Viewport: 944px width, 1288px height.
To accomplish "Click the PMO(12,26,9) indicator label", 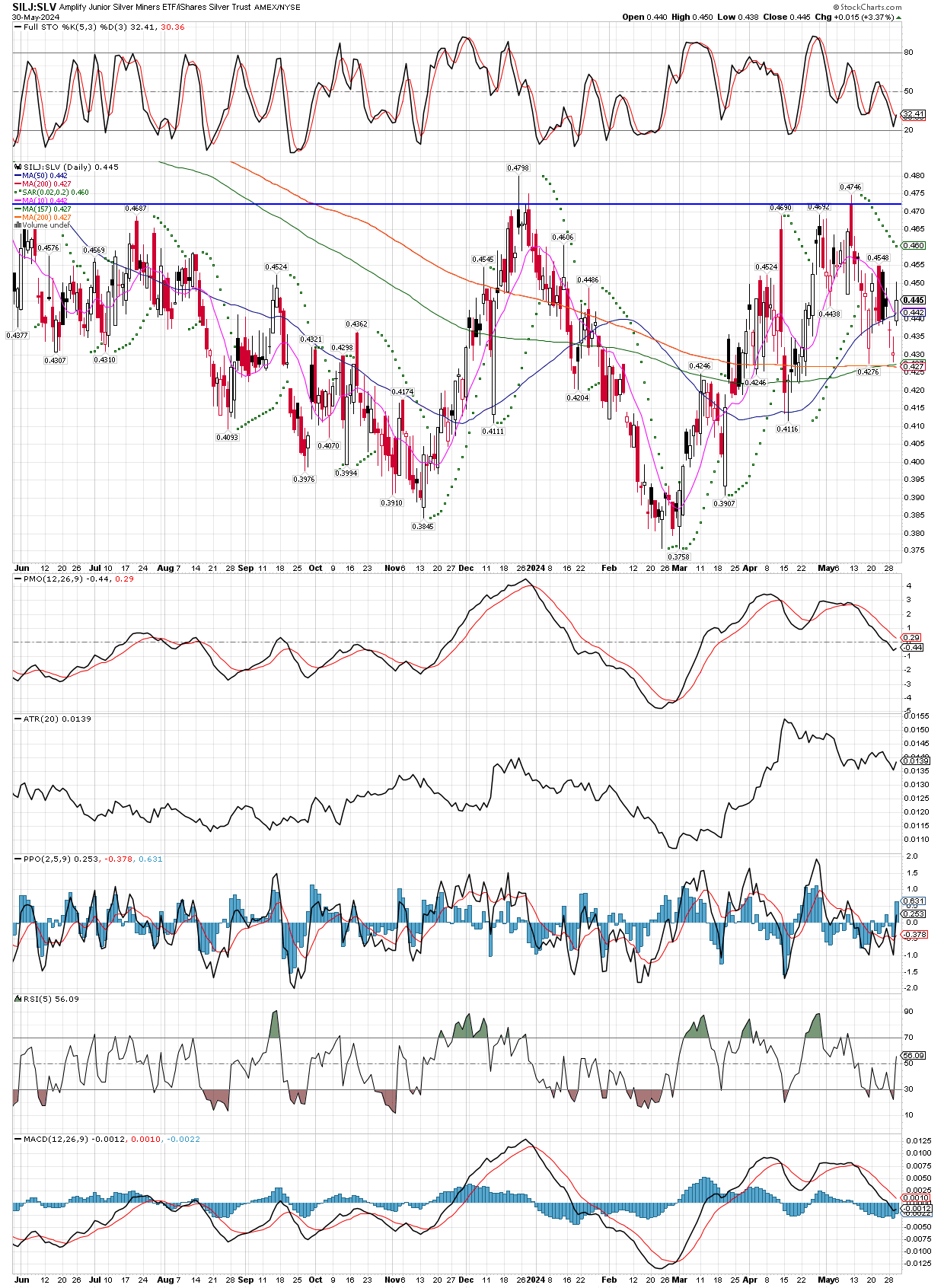I will (78, 579).
